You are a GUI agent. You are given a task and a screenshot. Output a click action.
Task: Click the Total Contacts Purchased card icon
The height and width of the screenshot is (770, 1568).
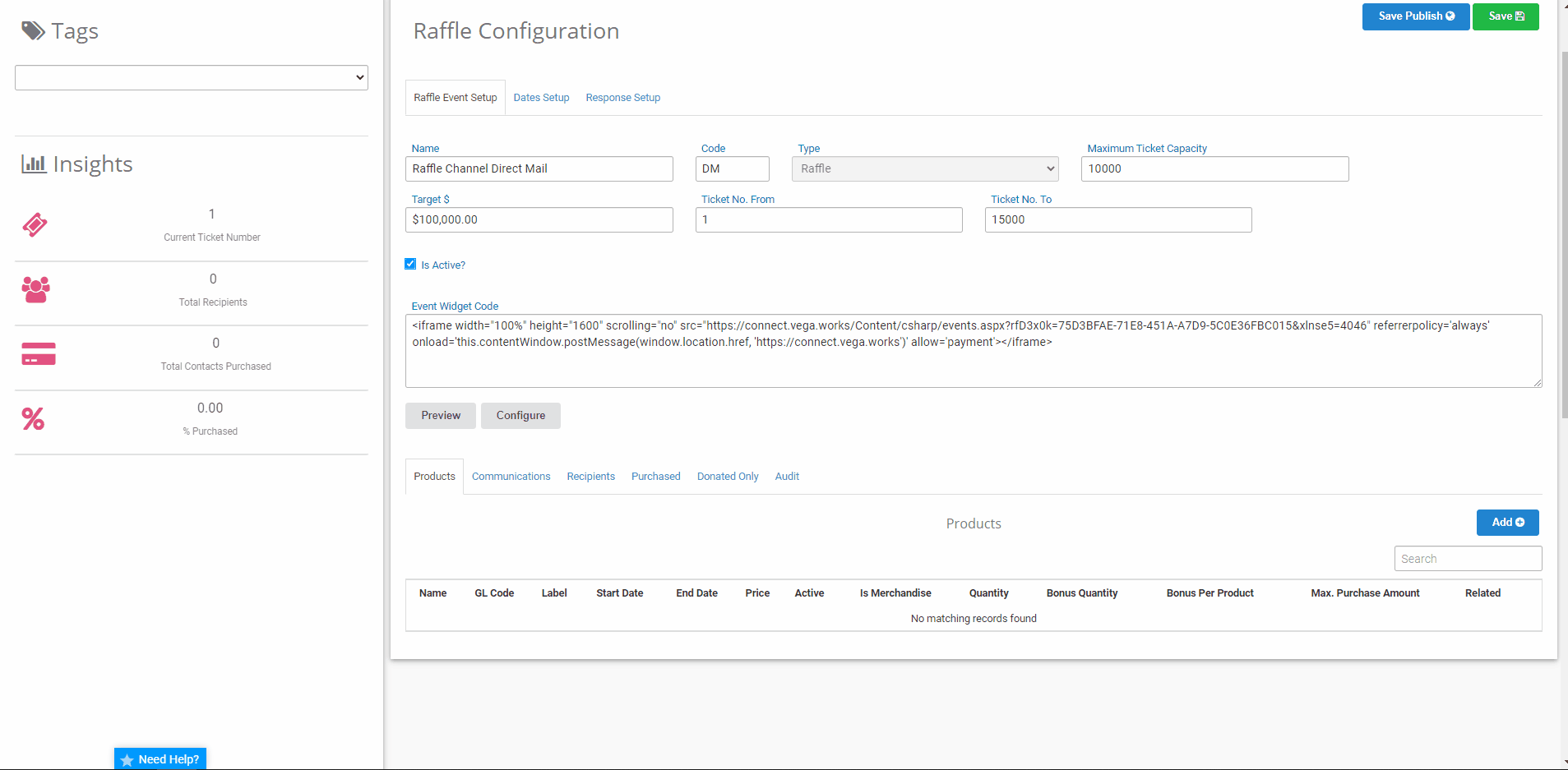pyautogui.click(x=38, y=354)
